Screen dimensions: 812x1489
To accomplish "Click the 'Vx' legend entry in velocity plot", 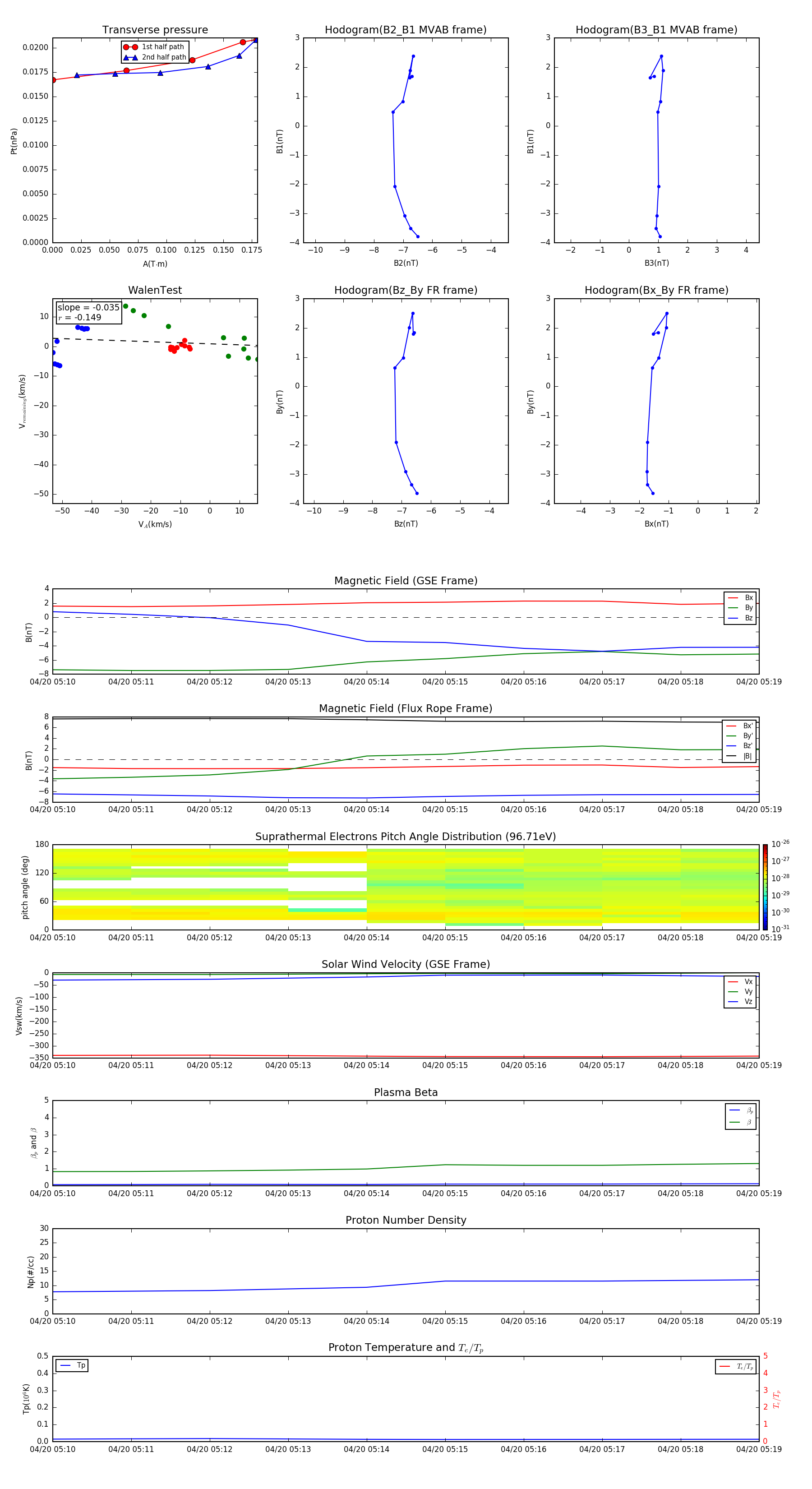I will pyautogui.click(x=740, y=982).
